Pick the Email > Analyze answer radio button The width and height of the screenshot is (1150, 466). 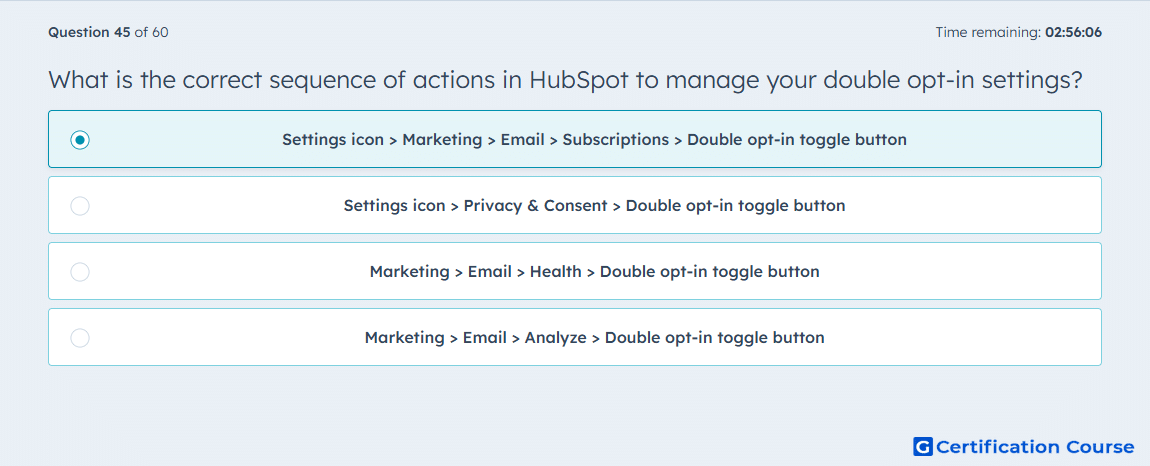click(80, 338)
